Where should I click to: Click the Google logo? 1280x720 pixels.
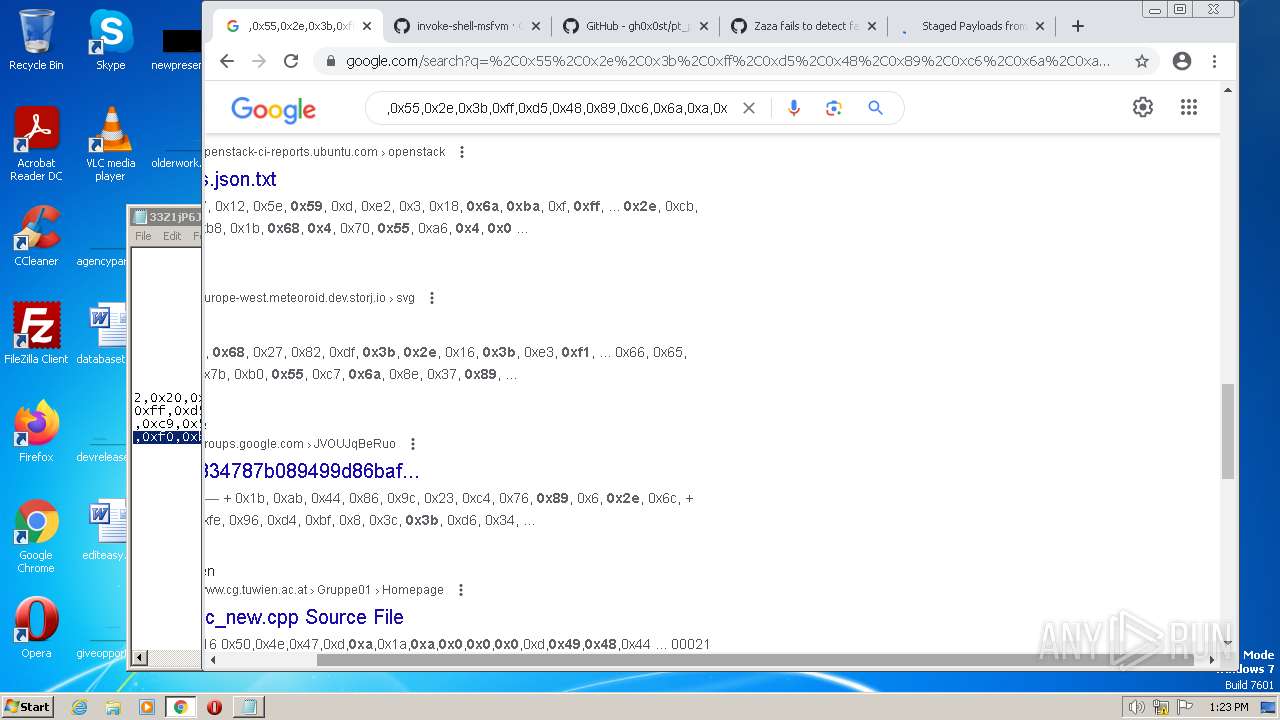[273, 108]
